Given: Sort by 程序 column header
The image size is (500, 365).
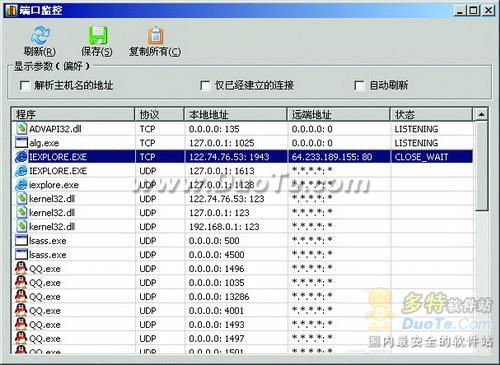Looking at the screenshot, I should tap(73, 114).
